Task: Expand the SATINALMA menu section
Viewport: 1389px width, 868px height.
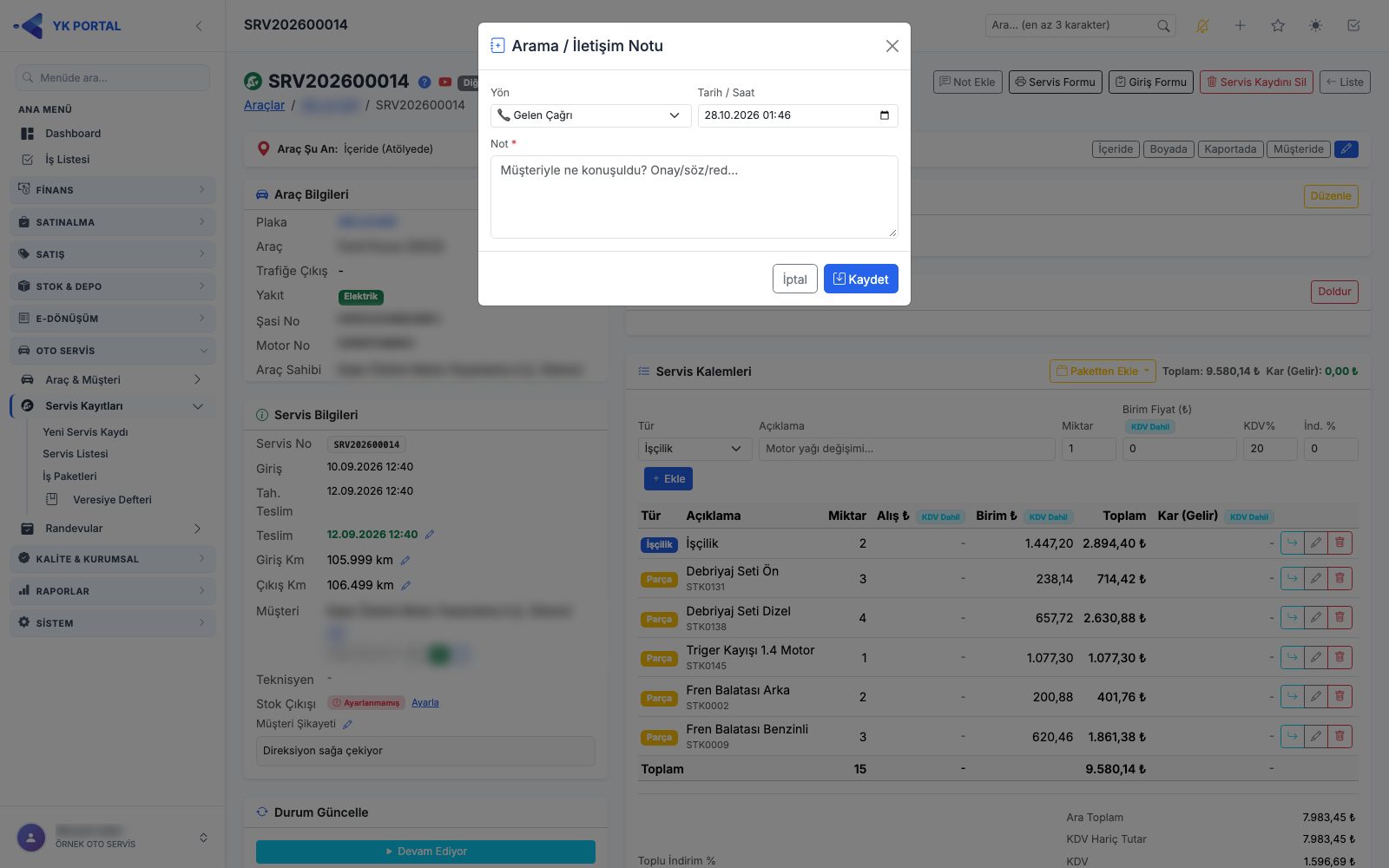Action: [x=113, y=222]
